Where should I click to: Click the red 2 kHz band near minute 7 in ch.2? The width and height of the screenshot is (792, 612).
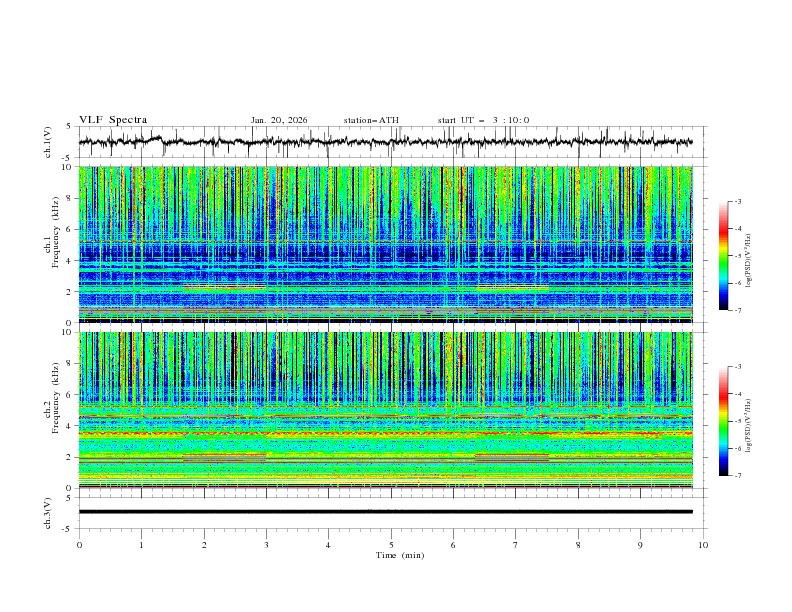tap(512, 455)
